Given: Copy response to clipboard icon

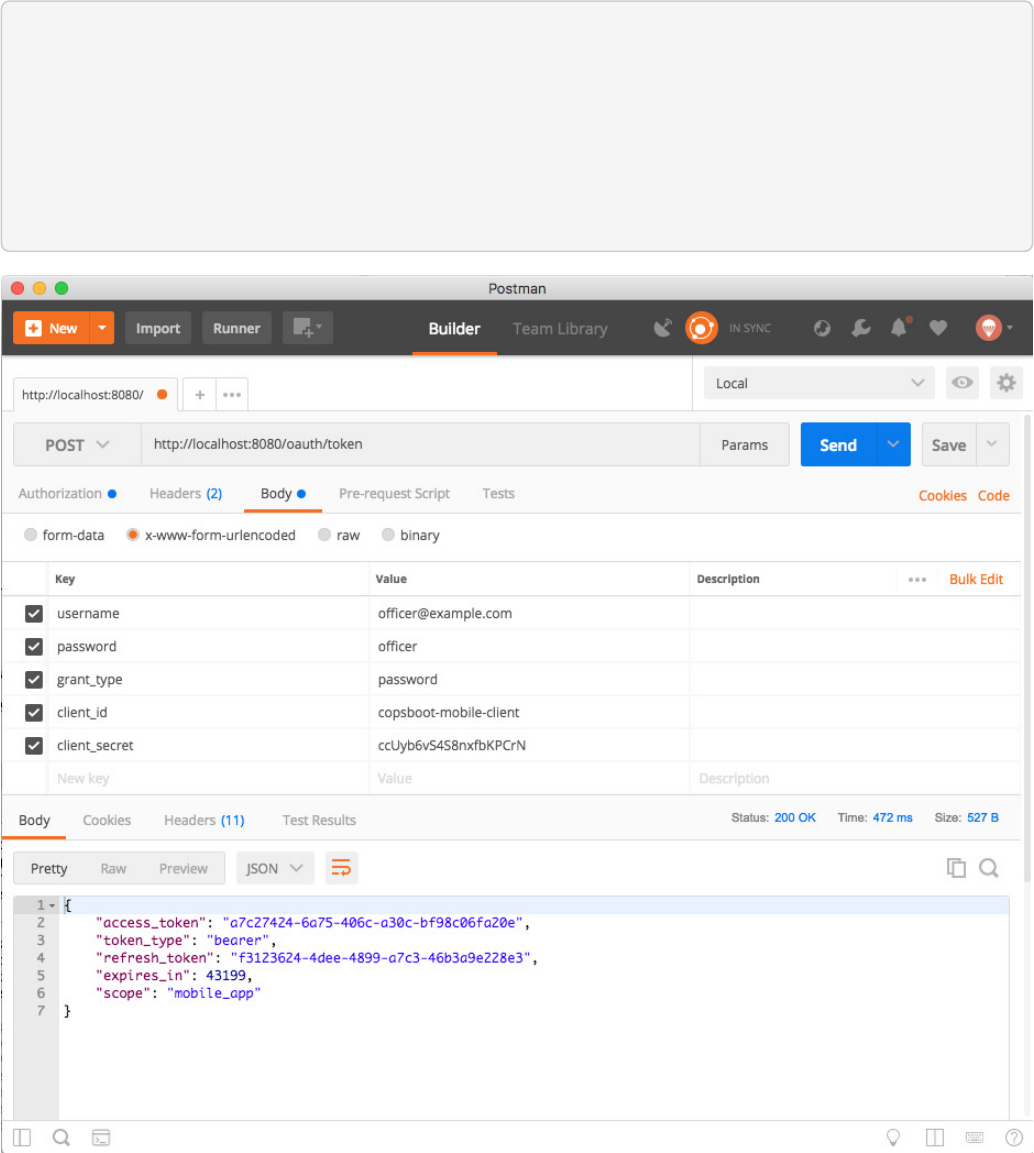Looking at the screenshot, I should (x=956, y=868).
